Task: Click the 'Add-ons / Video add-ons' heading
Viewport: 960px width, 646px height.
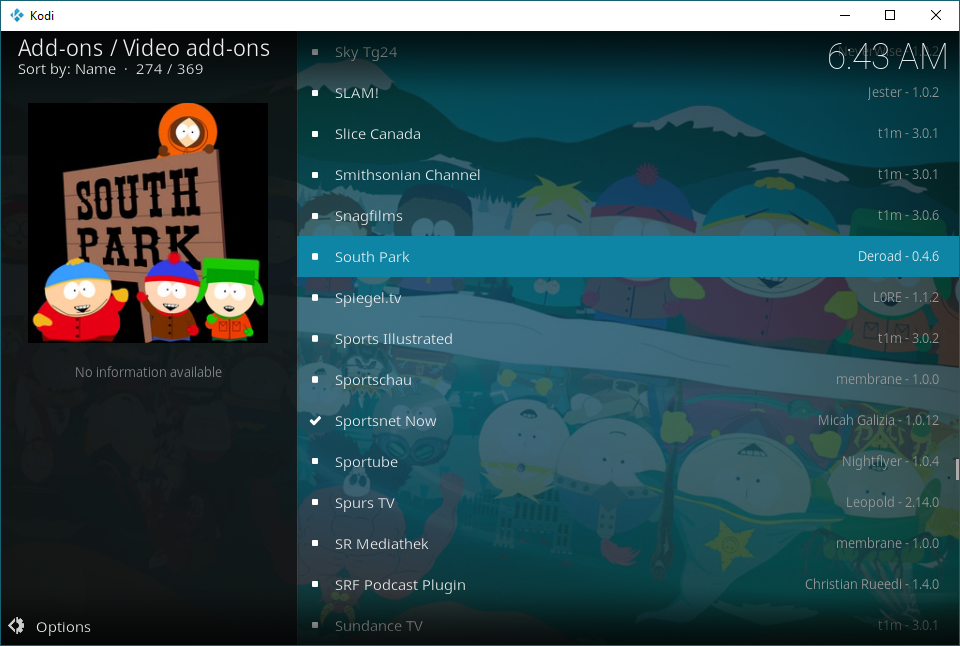Action: 144,48
